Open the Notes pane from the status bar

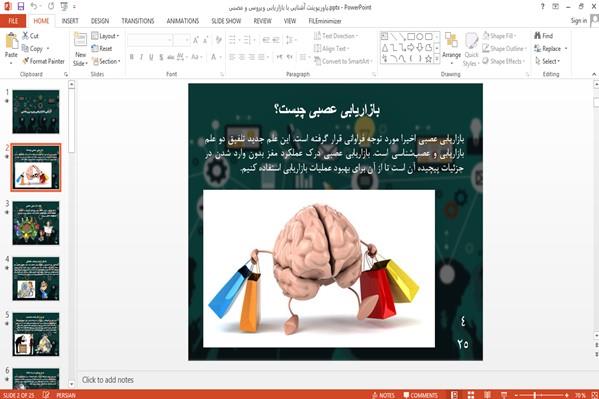point(384,395)
